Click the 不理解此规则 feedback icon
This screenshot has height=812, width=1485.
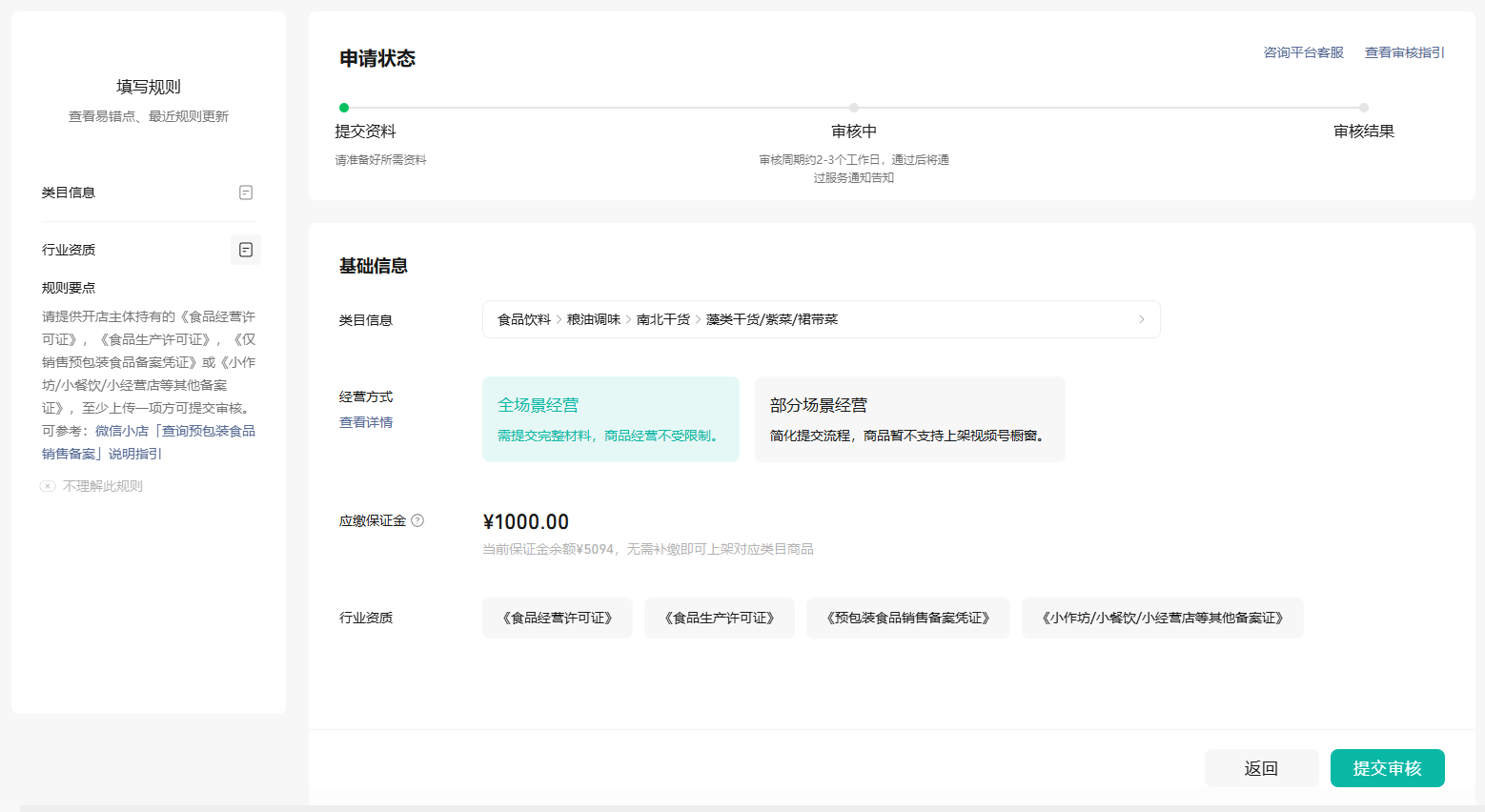coord(48,486)
